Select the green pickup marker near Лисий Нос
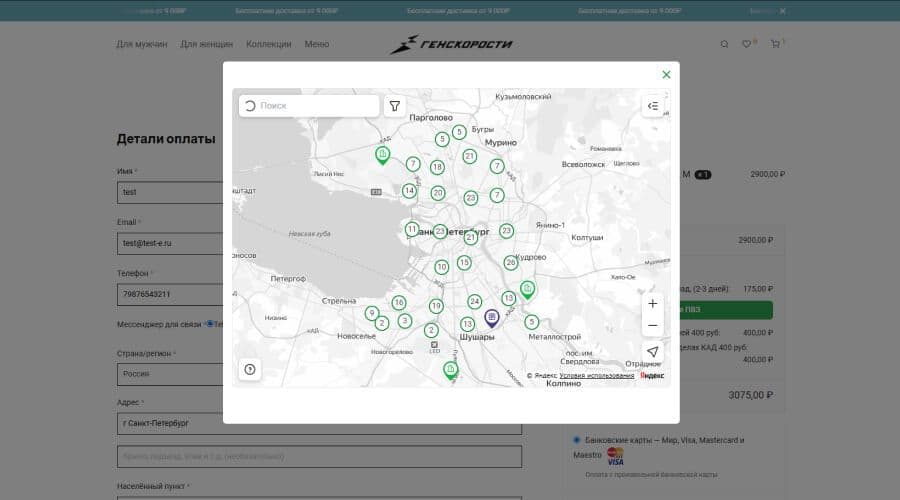The image size is (900, 500). (x=382, y=154)
